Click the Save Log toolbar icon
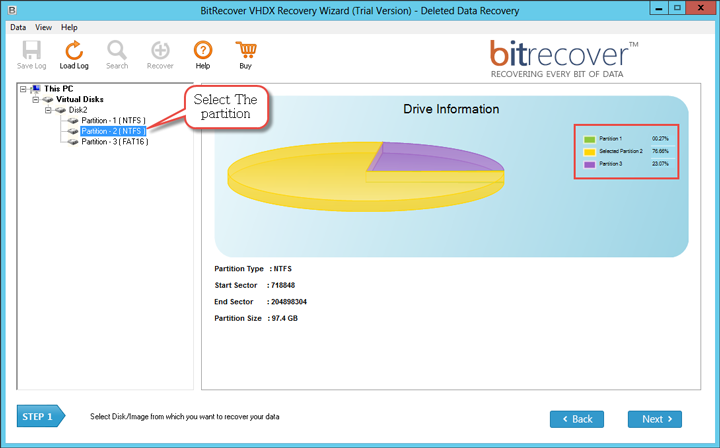The width and height of the screenshot is (720, 448). pyautogui.click(x=32, y=50)
